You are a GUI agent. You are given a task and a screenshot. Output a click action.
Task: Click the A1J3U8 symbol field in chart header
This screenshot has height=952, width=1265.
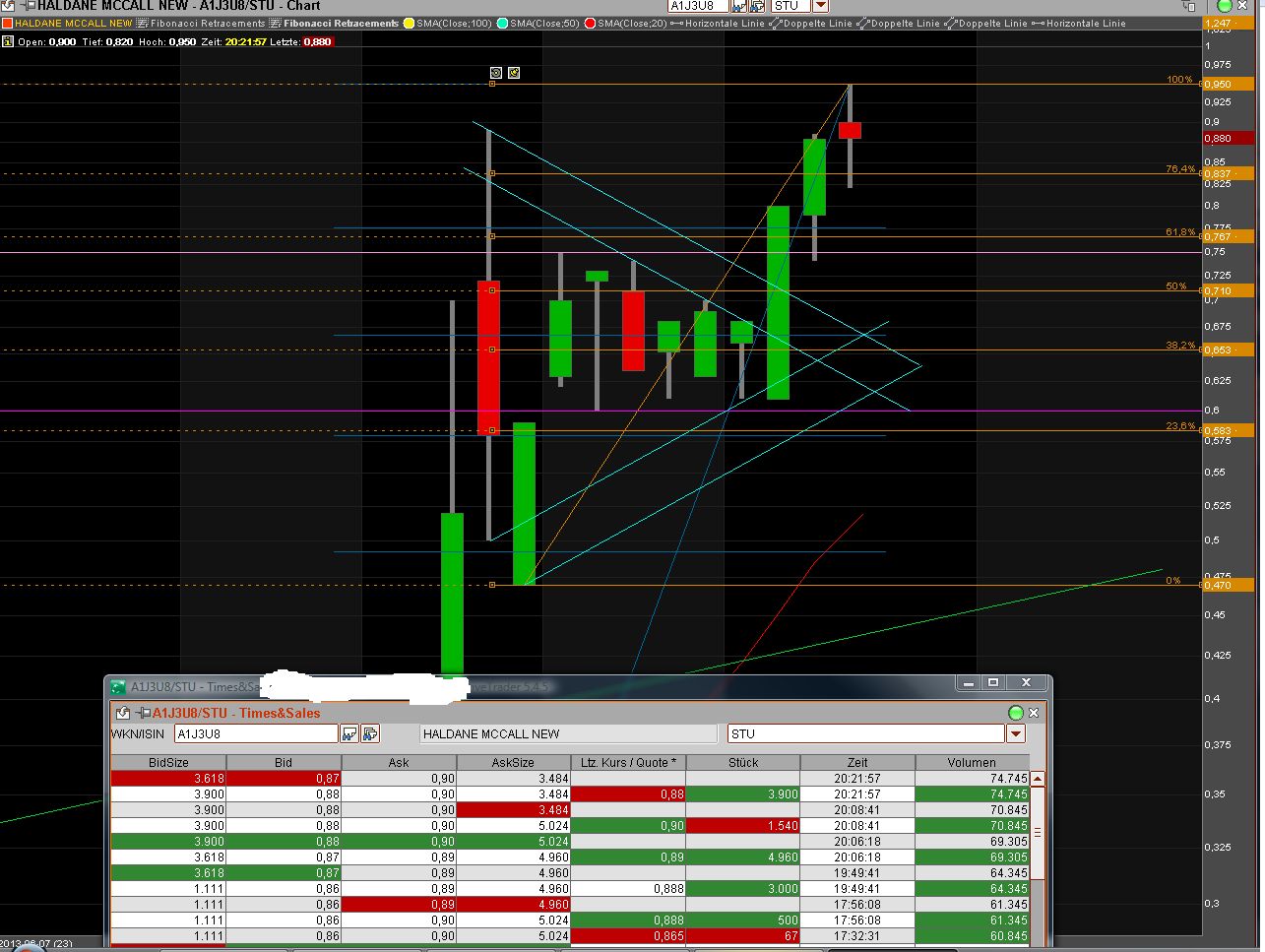click(x=698, y=6)
